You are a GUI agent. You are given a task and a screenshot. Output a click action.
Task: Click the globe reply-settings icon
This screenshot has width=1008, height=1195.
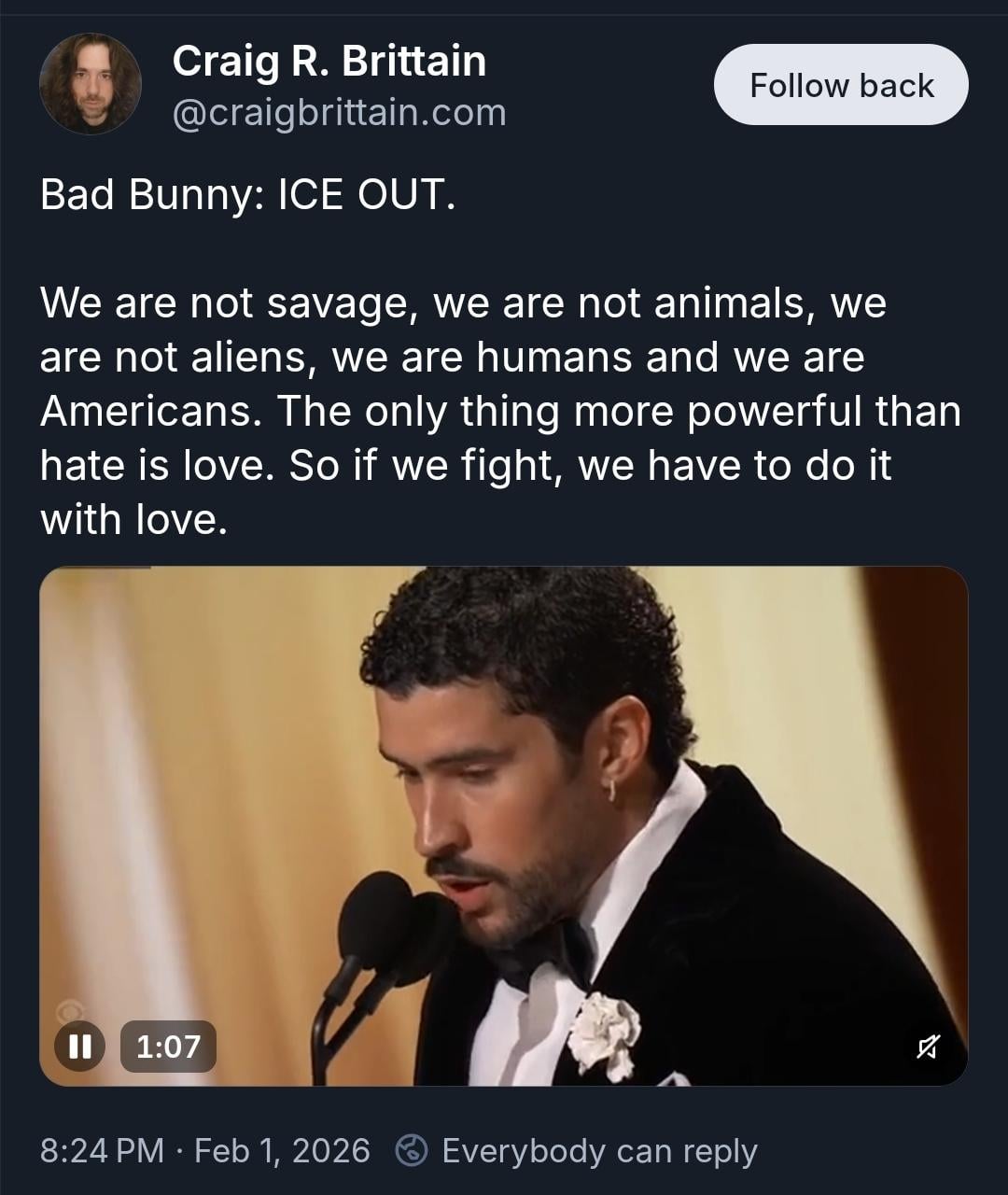pos(412,1150)
